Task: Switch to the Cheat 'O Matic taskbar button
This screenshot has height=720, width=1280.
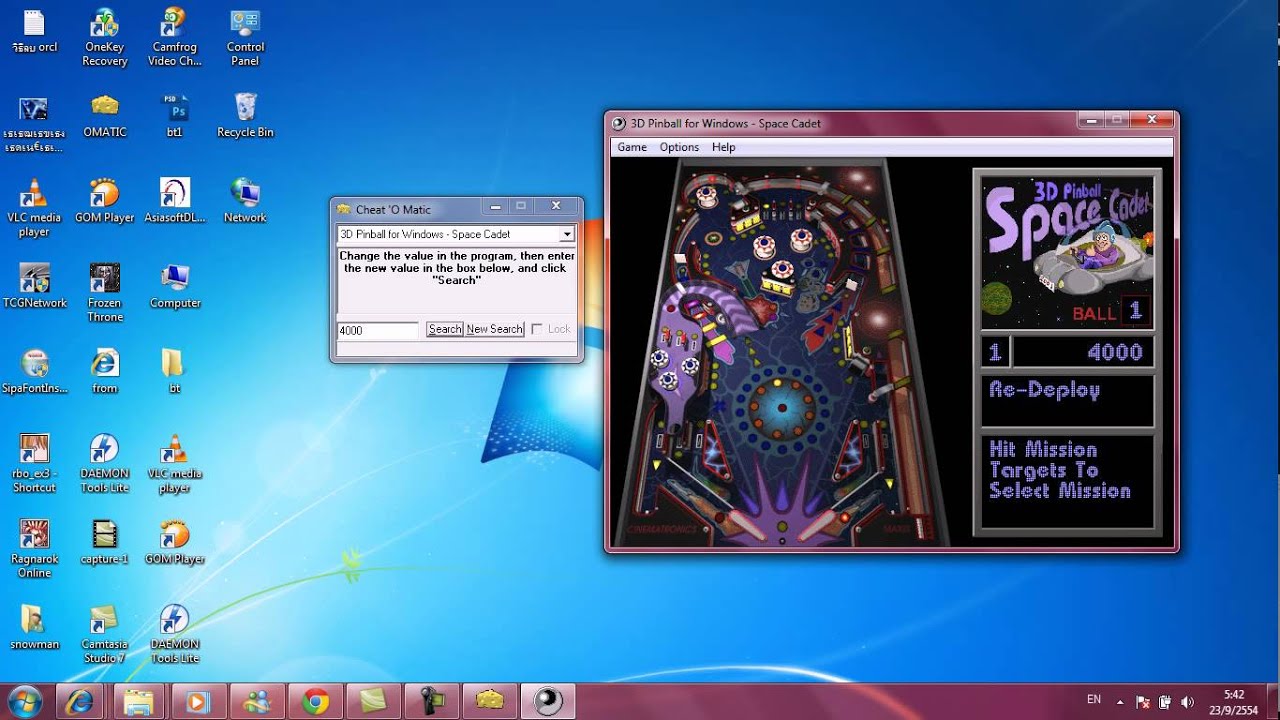Action: click(490, 702)
